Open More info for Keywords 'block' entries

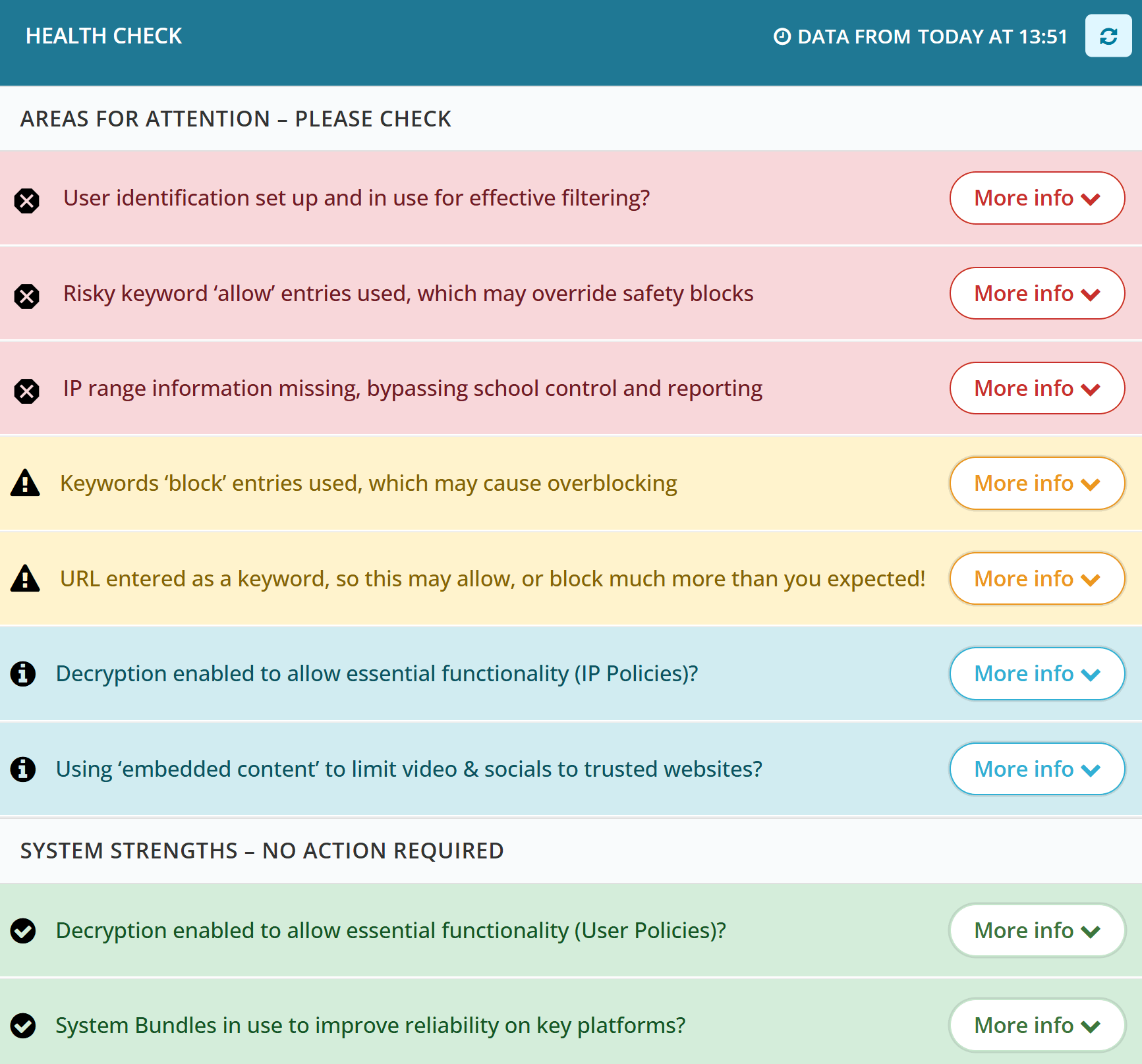coord(1037,484)
